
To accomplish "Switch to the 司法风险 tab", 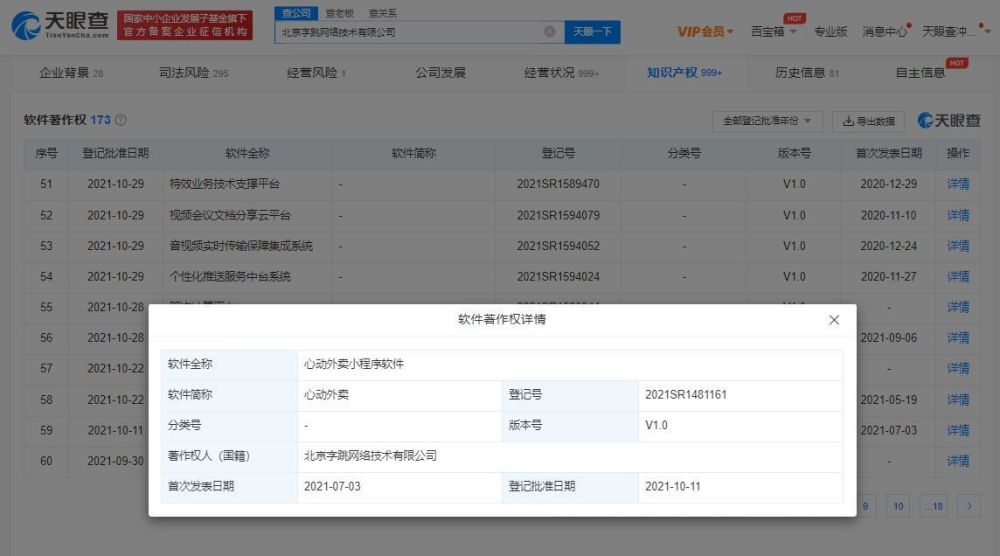I will [193, 73].
